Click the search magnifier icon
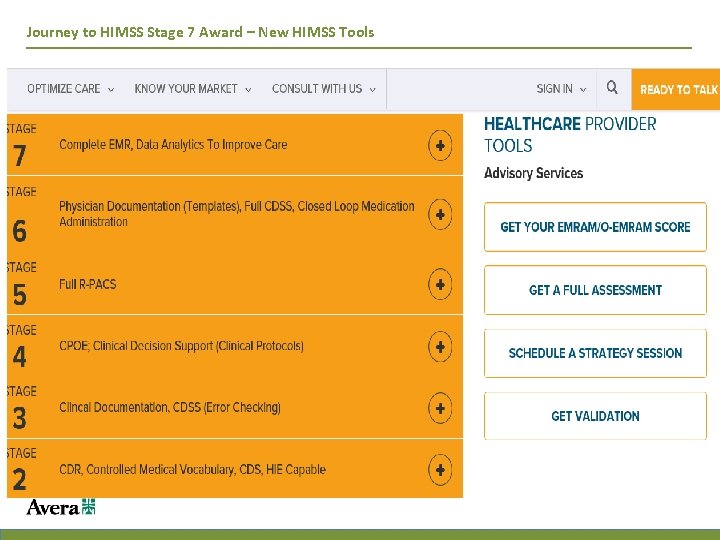 click(612, 87)
